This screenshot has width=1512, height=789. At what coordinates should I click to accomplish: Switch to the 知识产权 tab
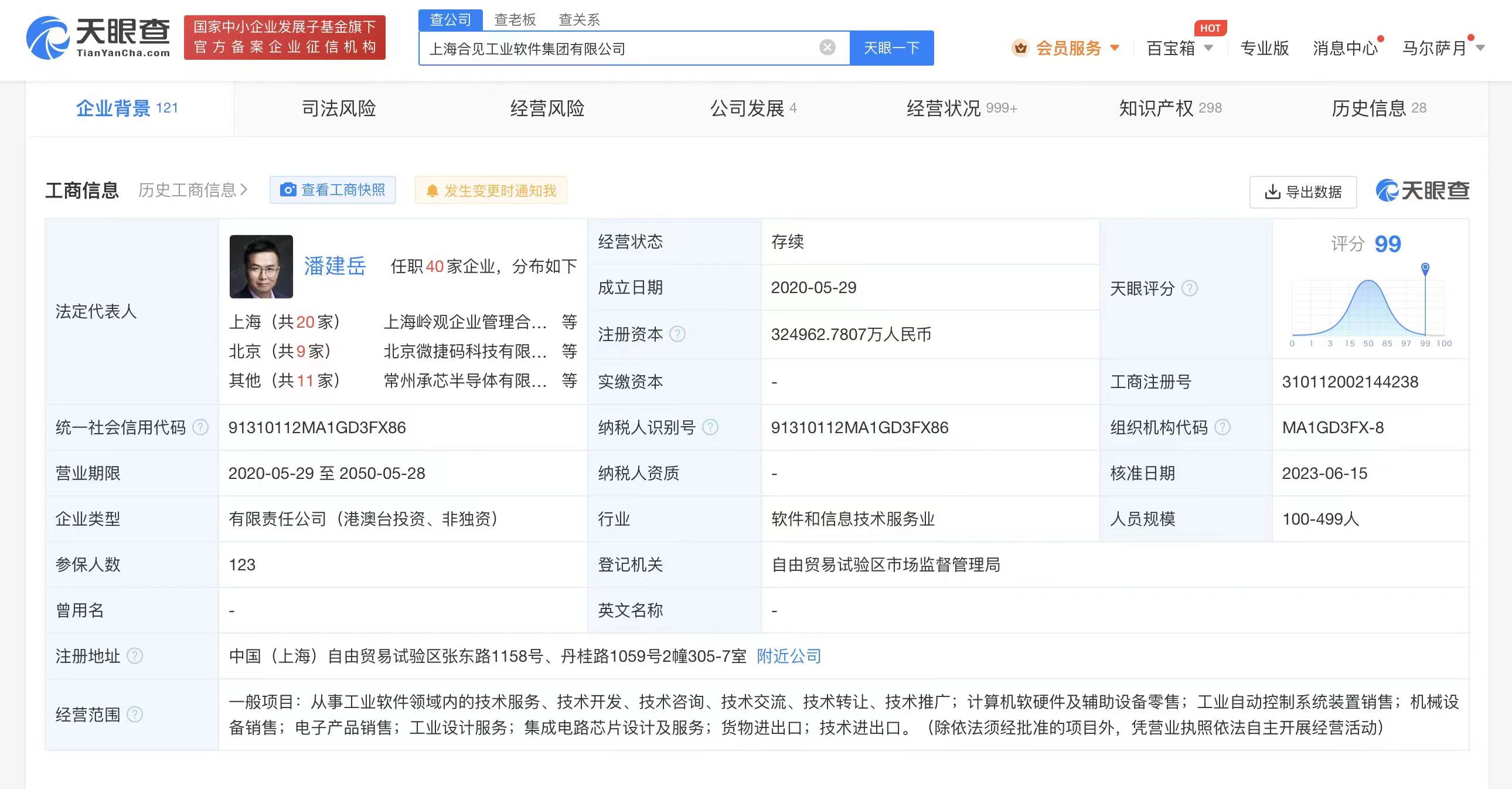(x=1170, y=108)
